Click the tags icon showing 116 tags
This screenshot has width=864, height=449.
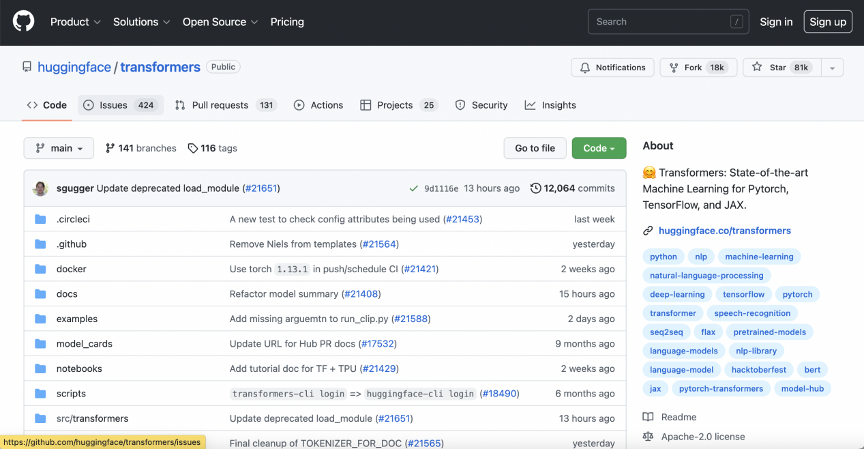192,148
